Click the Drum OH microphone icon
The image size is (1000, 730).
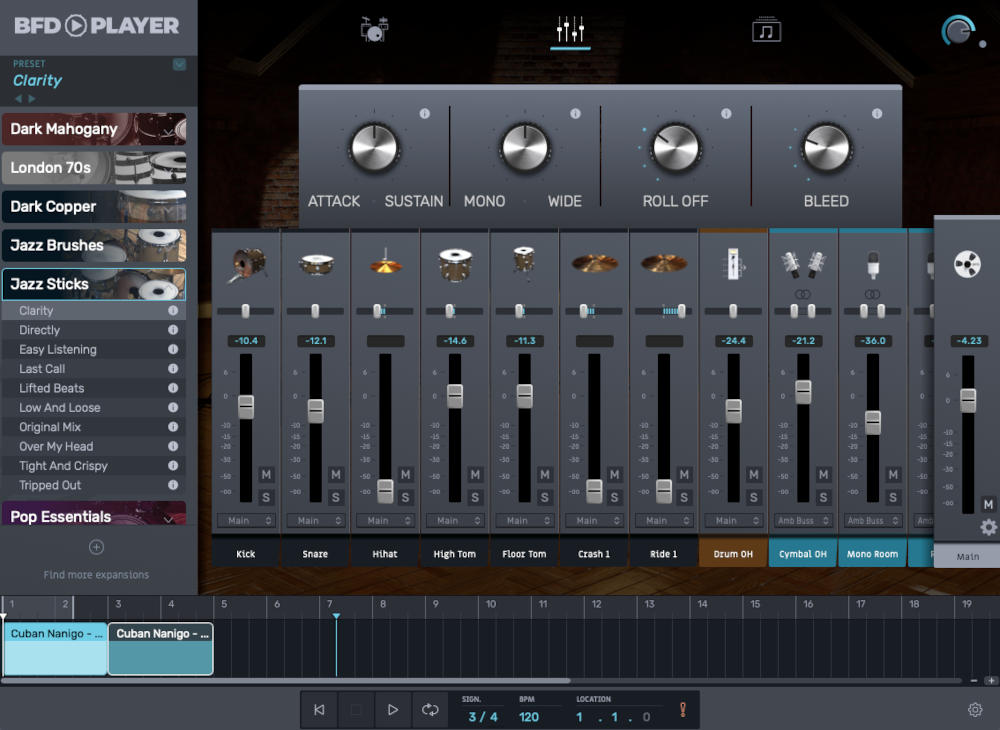coord(733,262)
